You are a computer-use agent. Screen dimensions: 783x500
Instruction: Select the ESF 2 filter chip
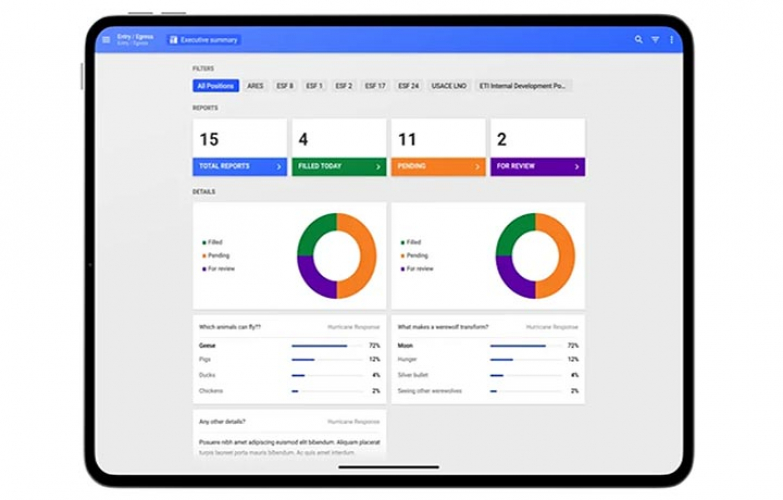click(344, 86)
